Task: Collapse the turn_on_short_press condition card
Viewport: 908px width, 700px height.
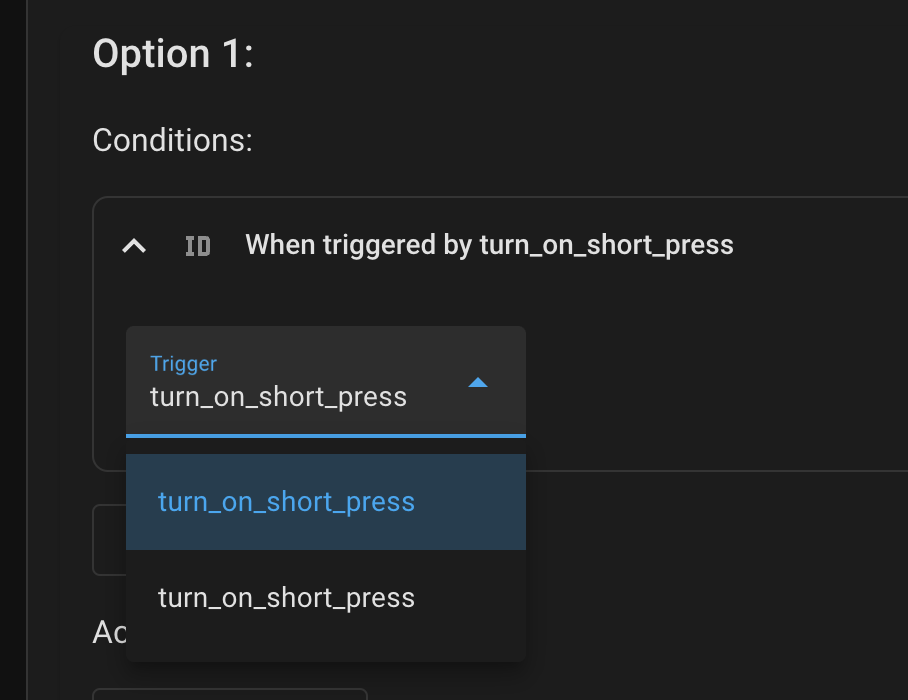Action: (133, 246)
